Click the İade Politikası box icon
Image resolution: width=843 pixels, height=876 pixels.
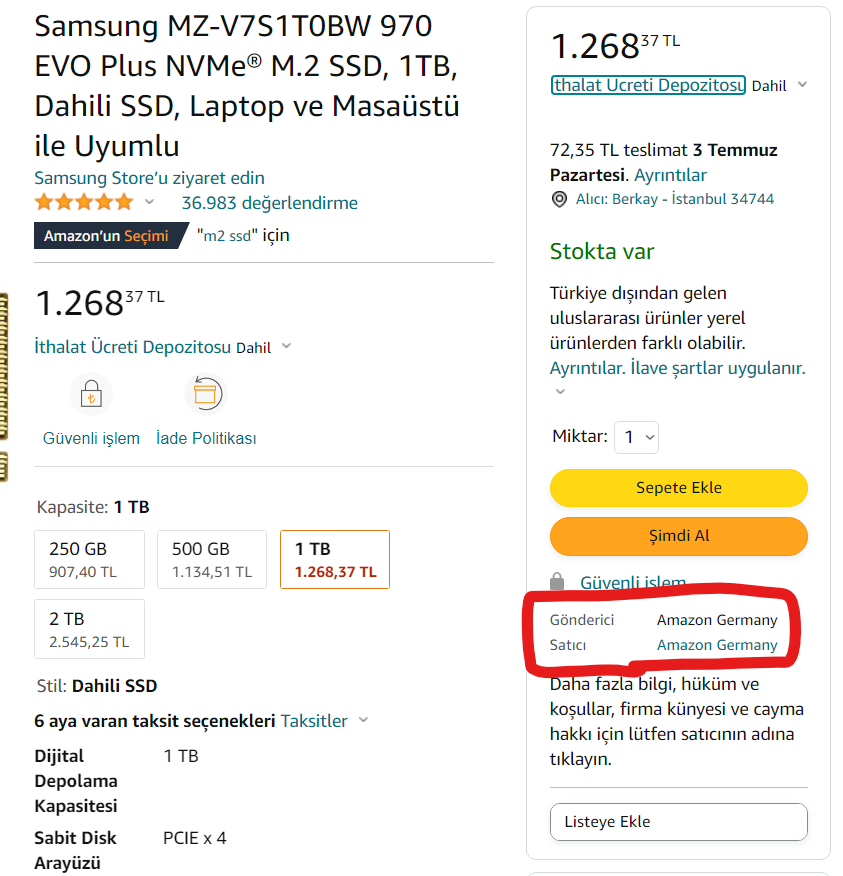click(x=205, y=394)
